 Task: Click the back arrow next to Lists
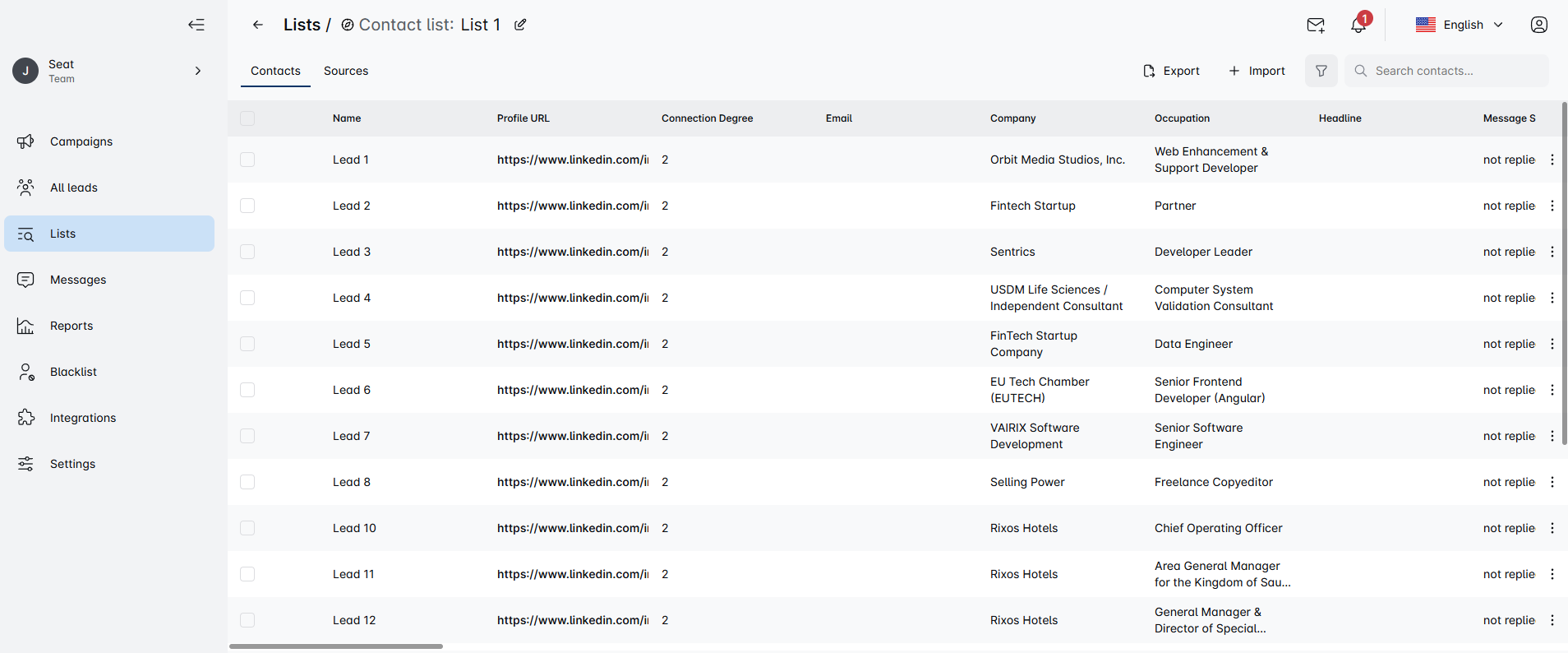click(258, 25)
